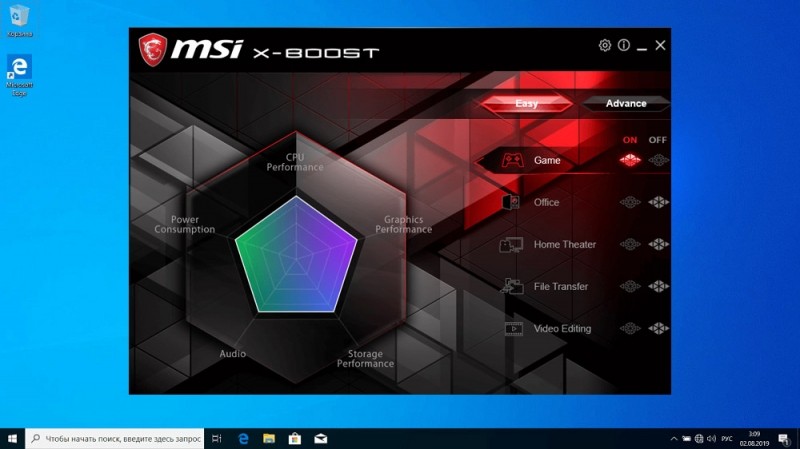Launch Edge from the taskbar

pos(243,439)
